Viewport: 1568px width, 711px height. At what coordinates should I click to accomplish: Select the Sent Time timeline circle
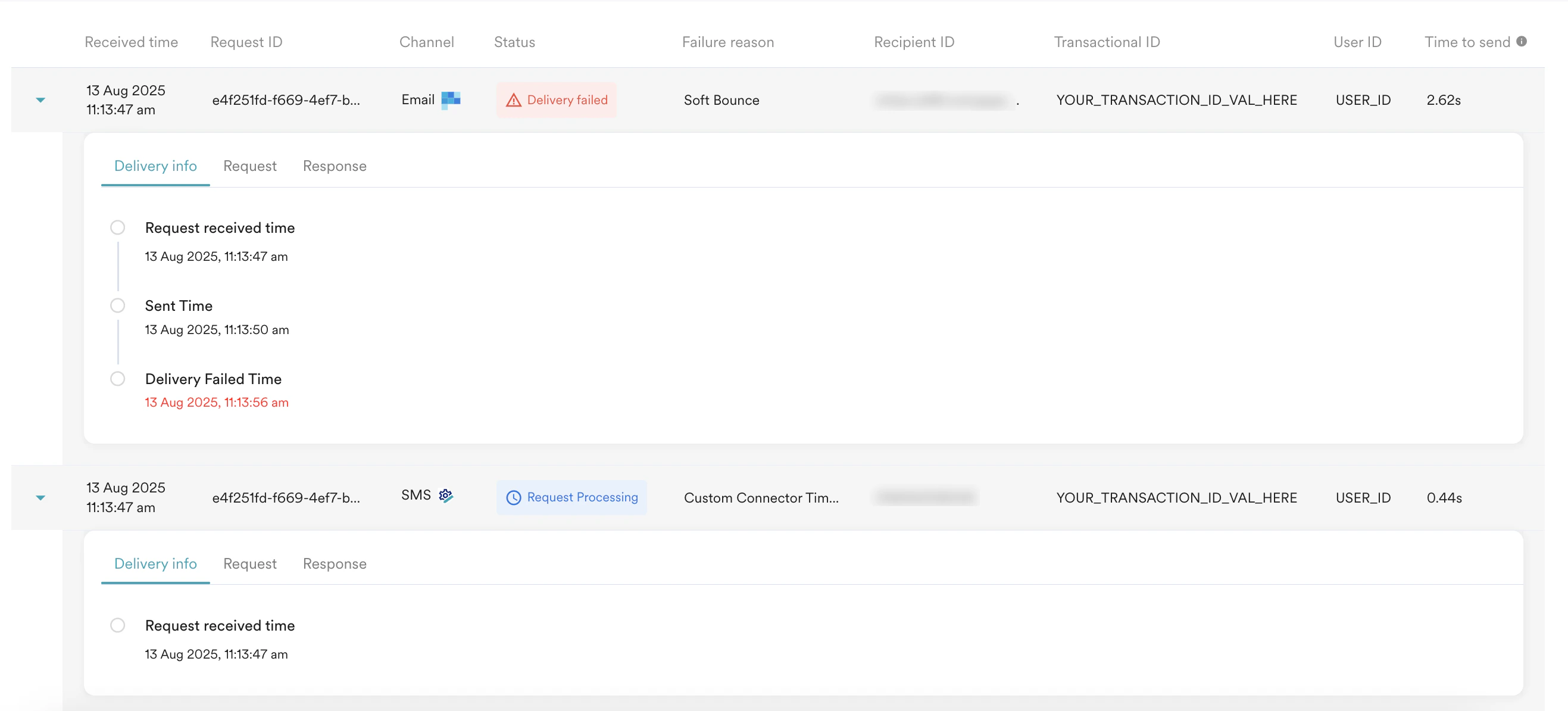[x=117, y=305]
